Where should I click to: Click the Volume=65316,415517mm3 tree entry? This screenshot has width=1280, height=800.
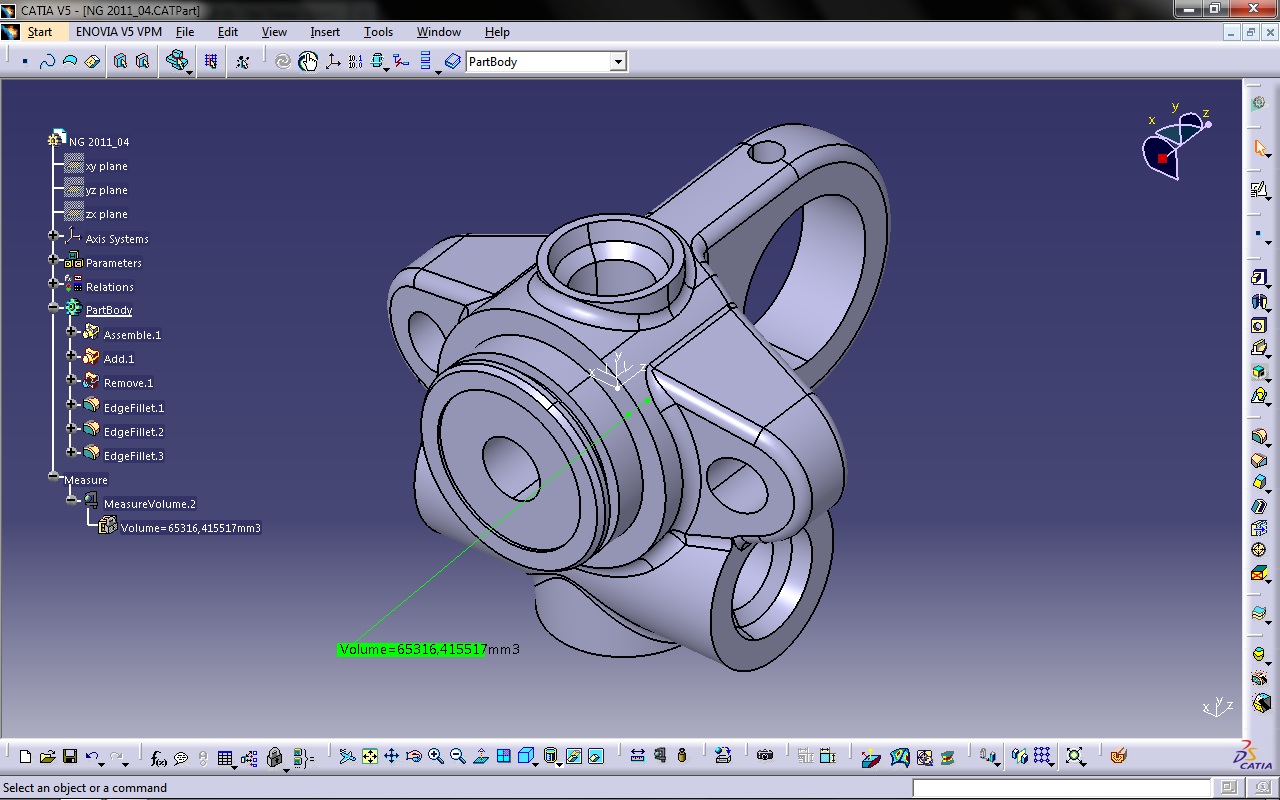(x=191, y=528)
